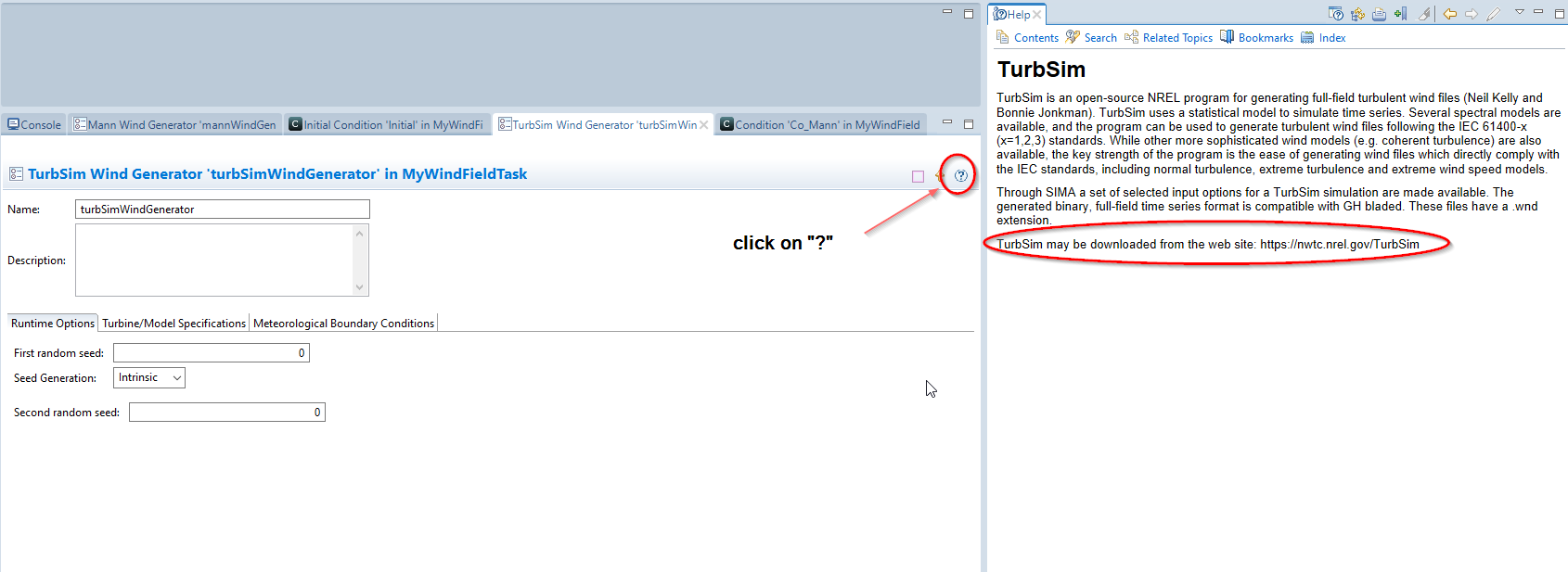The width and height of the screenshot is (1568, 572).
Task: Go forward in Help with grey arrow
Action: [1472, 14]
